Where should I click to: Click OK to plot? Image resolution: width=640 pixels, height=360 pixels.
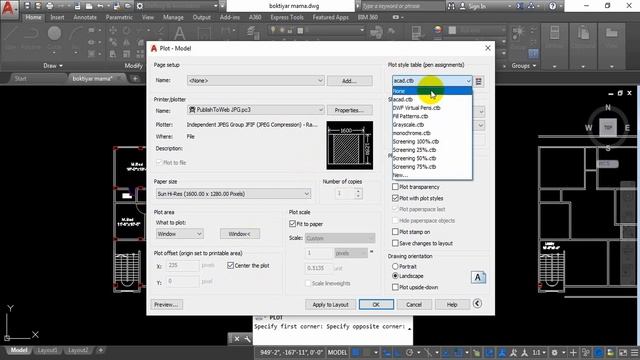(376, 304)
